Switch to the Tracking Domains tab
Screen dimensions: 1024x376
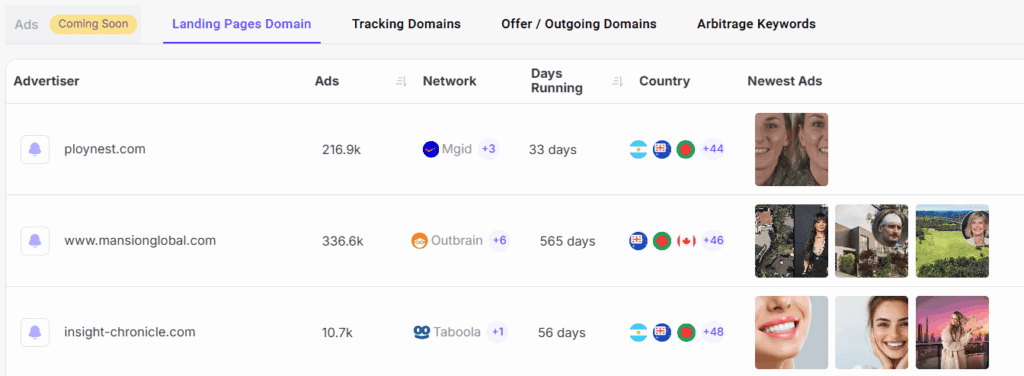406,24
